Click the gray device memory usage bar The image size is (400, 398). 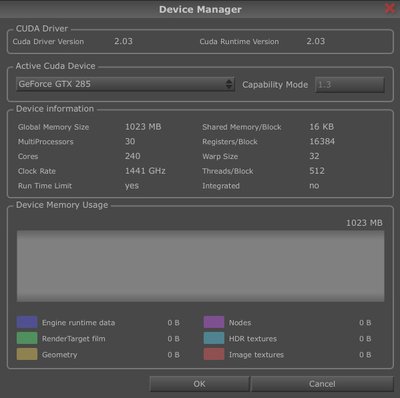pyautogui.click(x=200, y=266)
